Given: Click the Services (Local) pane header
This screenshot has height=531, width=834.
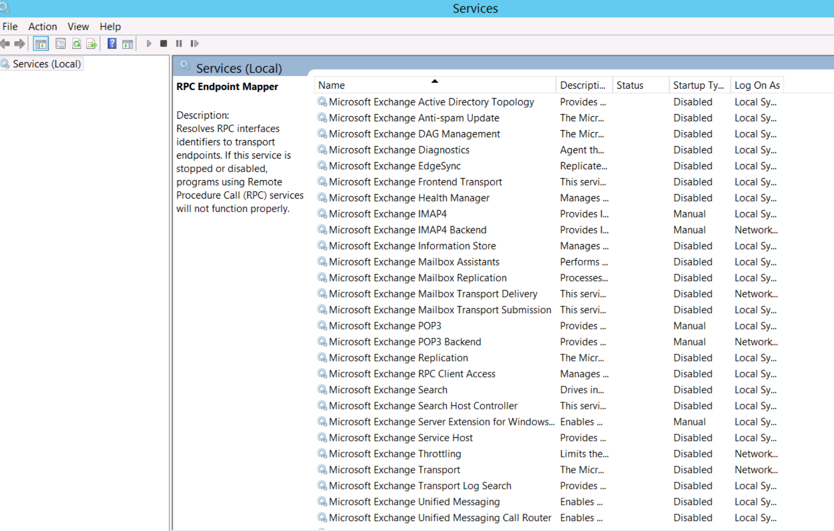Looking at the screenshot, I should 239,68.
